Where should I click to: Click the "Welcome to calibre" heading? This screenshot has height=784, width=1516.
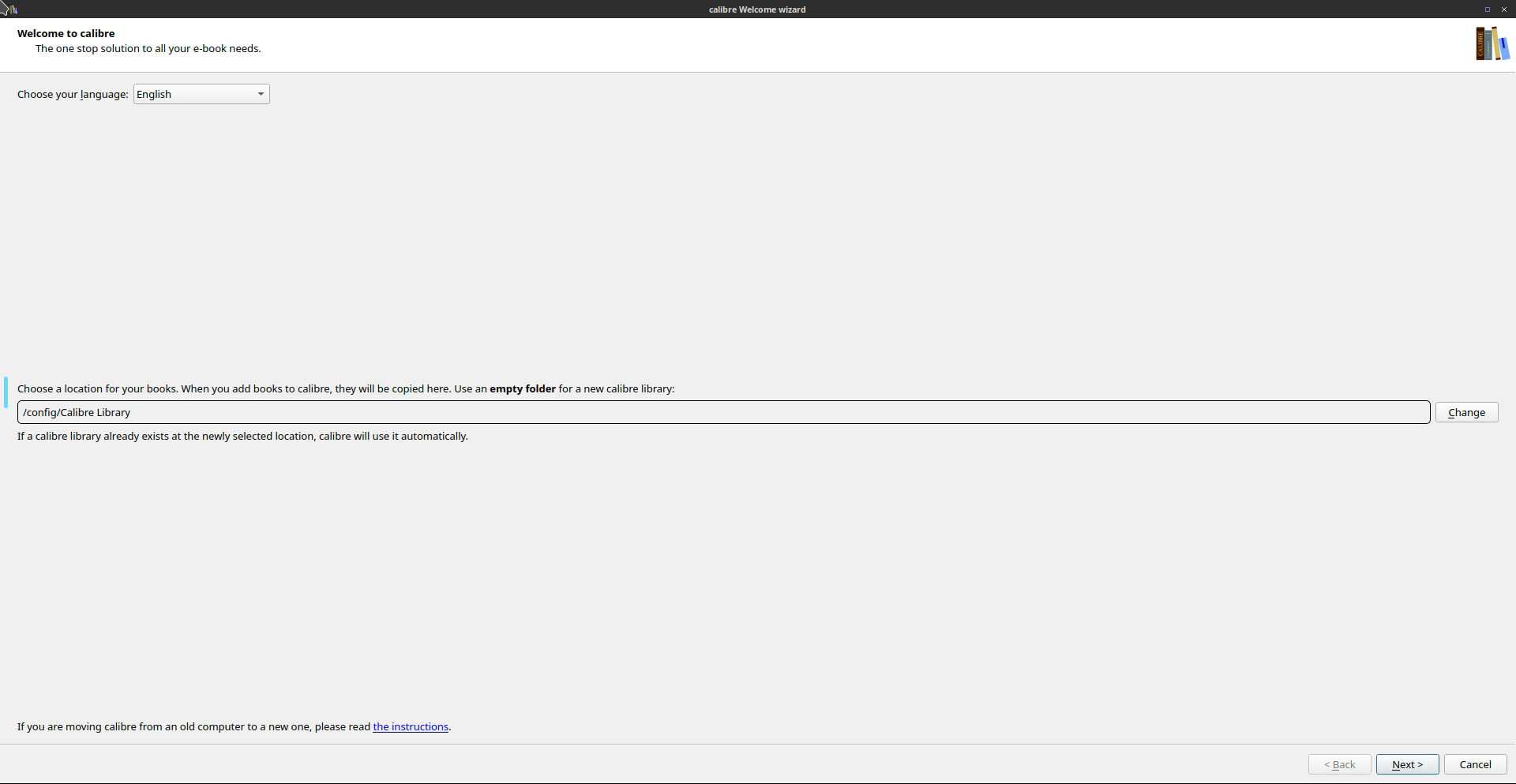[66, 33]
